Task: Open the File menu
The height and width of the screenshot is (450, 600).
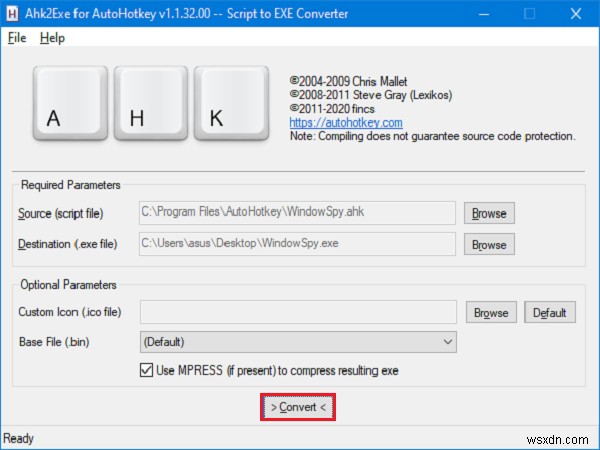Action: point(17,38)
